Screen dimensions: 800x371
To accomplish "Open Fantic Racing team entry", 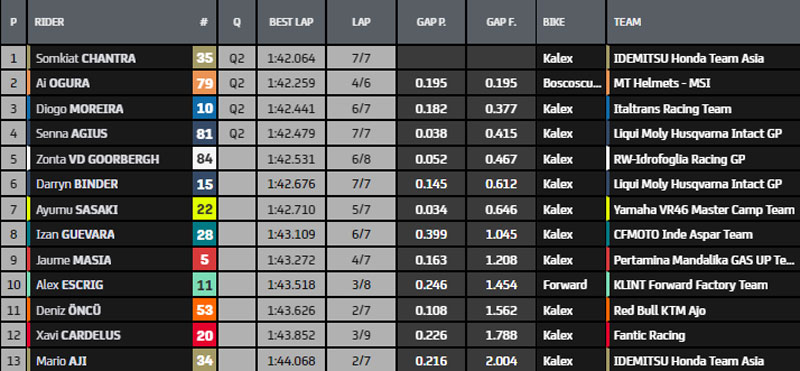I will (x=649, y=335).
